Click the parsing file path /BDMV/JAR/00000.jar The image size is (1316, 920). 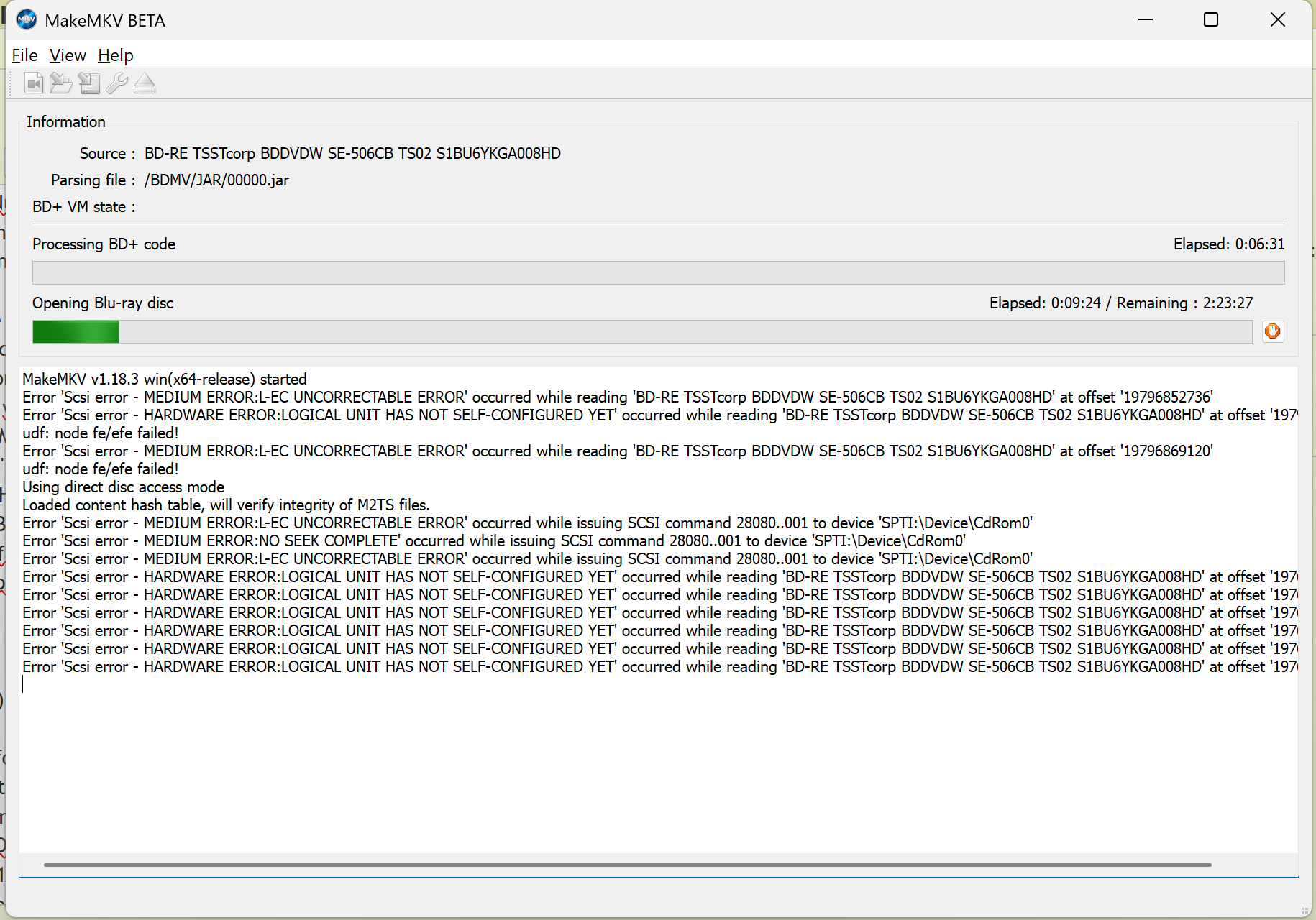(216, 180)
